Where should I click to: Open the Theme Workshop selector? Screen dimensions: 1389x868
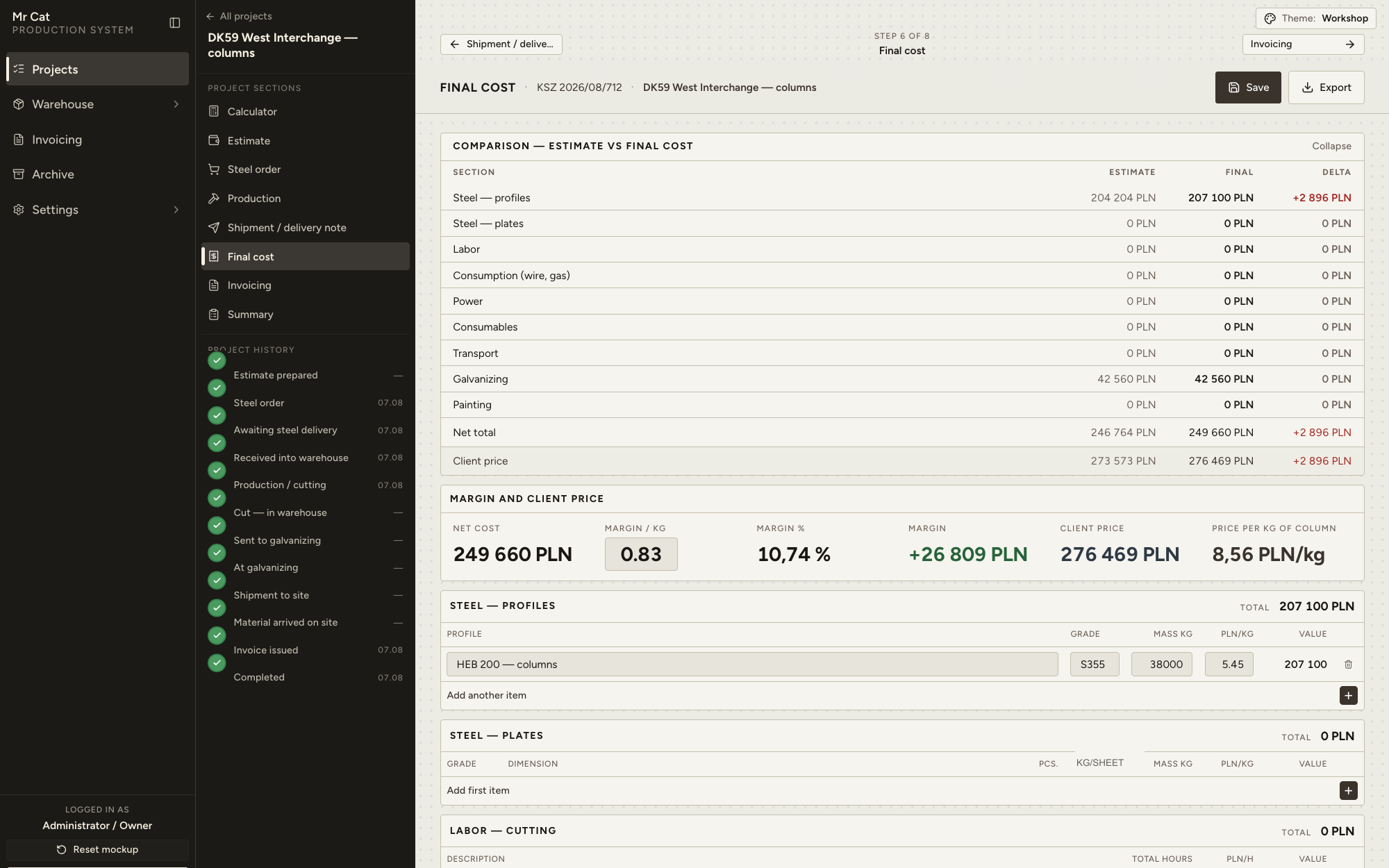click(1315, 19)
